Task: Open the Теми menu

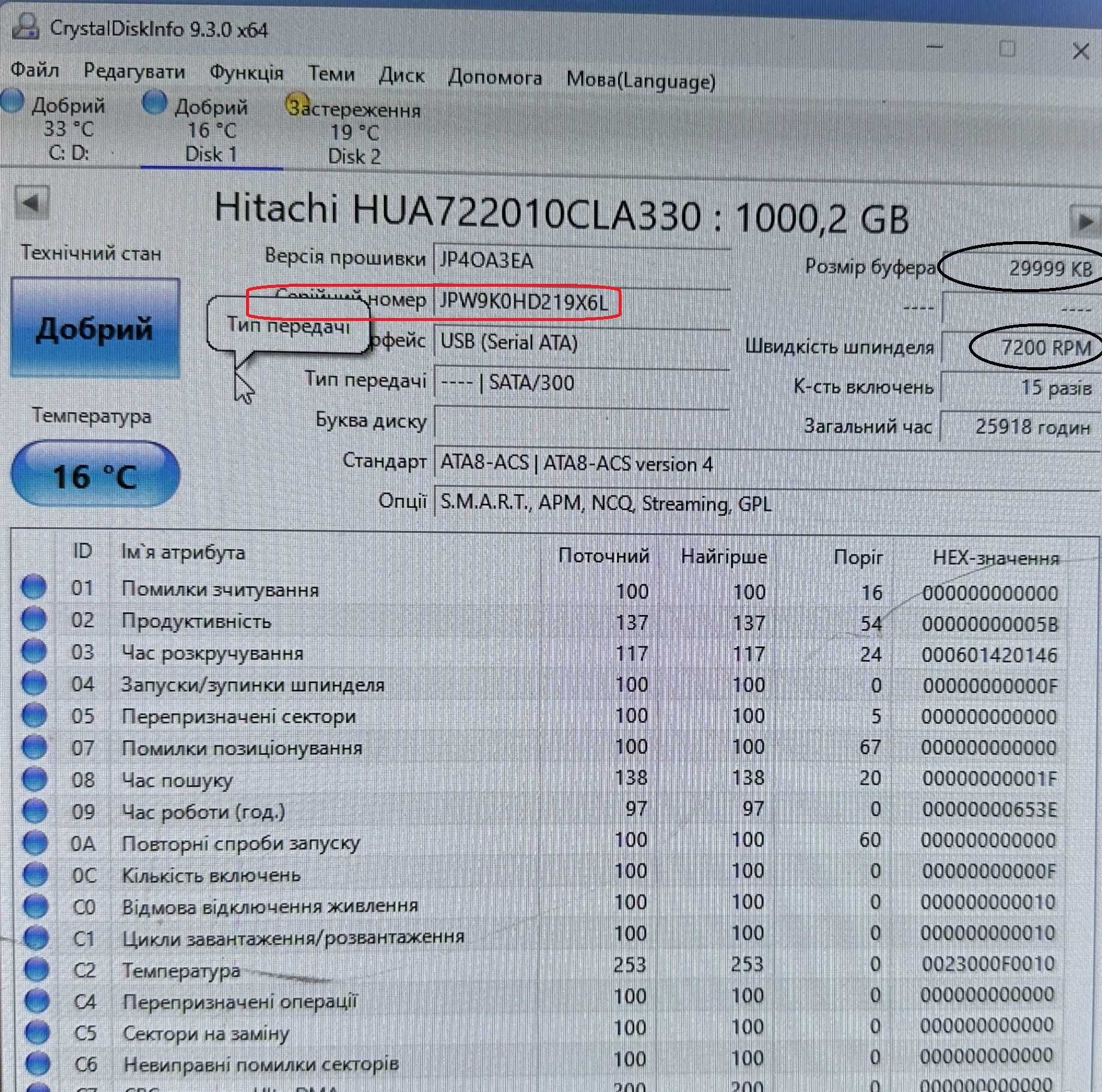Action: pyautogui.click(x=331, y=74)
